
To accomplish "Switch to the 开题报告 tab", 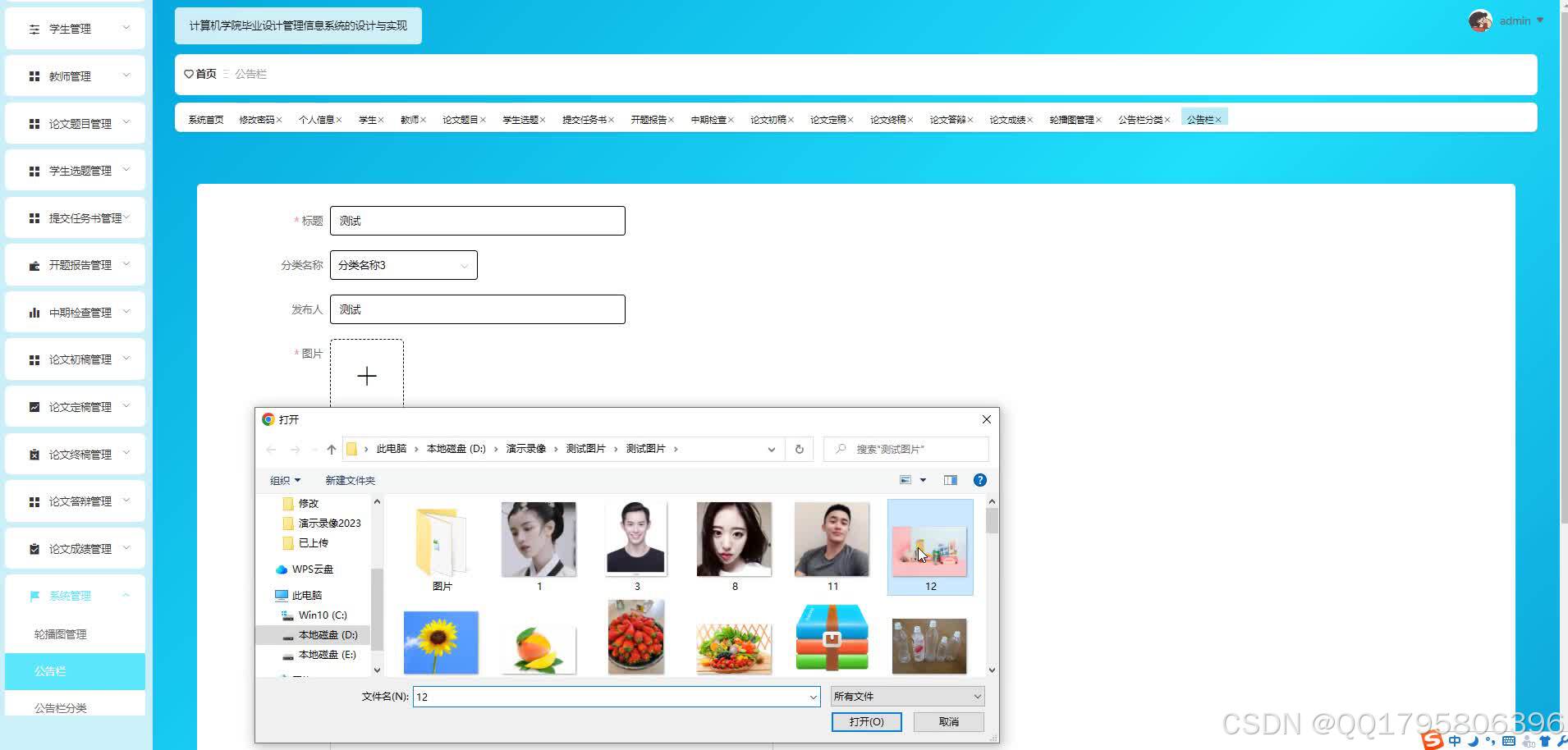I will point(649,120).
